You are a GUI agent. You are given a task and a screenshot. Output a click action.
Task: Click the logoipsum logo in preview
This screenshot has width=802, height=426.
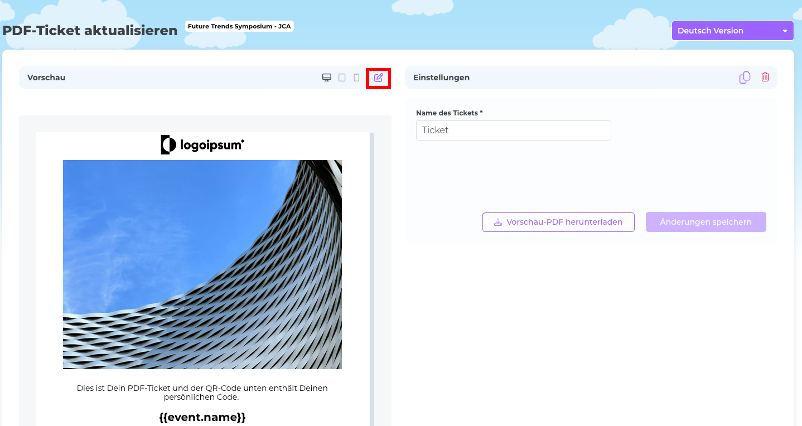point(202,145)
